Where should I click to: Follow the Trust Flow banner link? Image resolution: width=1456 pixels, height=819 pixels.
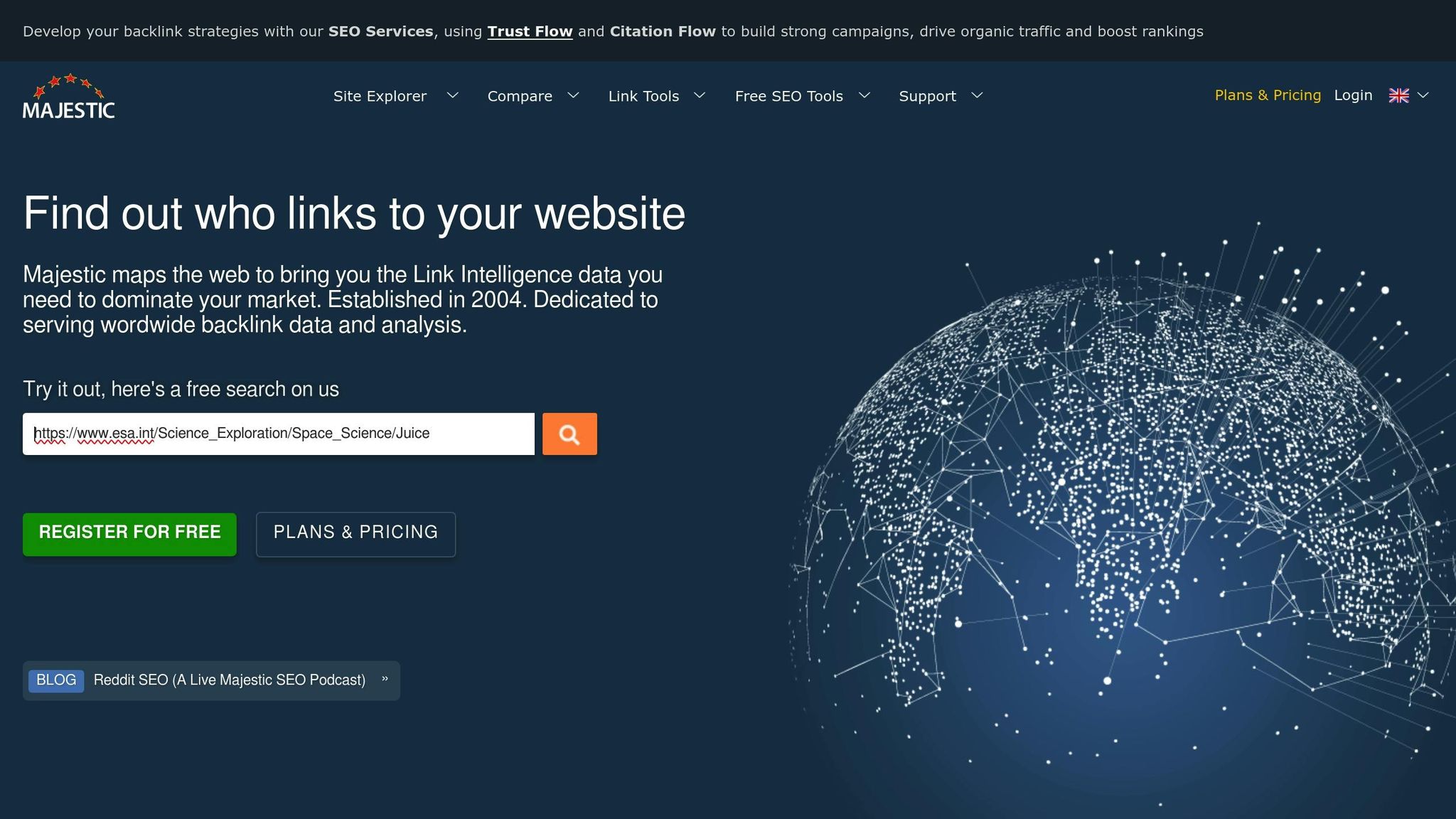click(x=530, y=31)
